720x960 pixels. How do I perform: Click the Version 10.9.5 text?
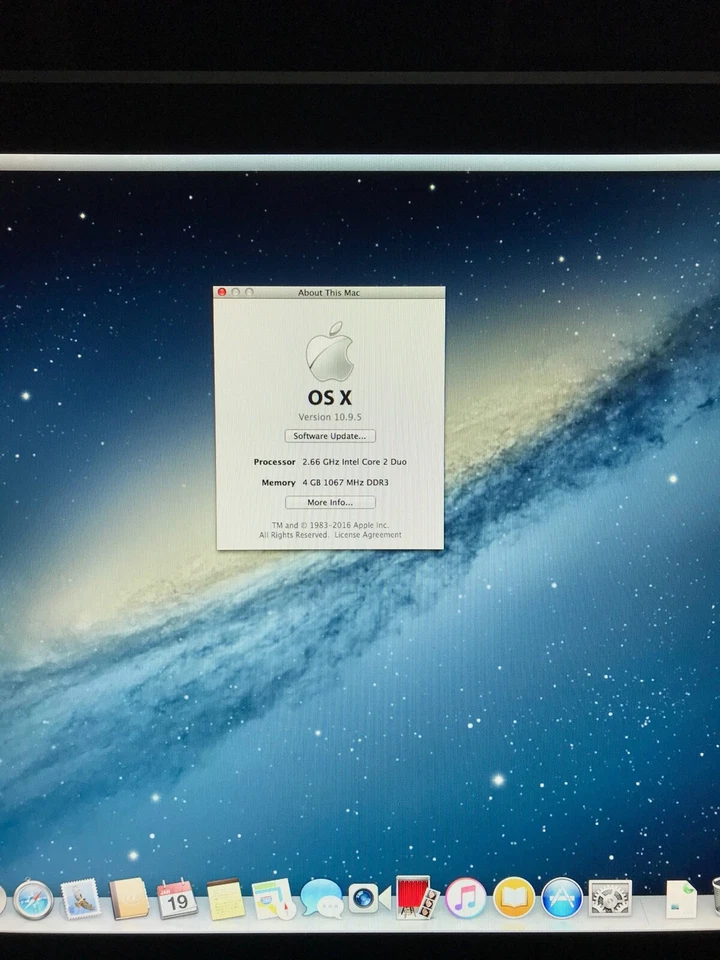coord(330,417)
